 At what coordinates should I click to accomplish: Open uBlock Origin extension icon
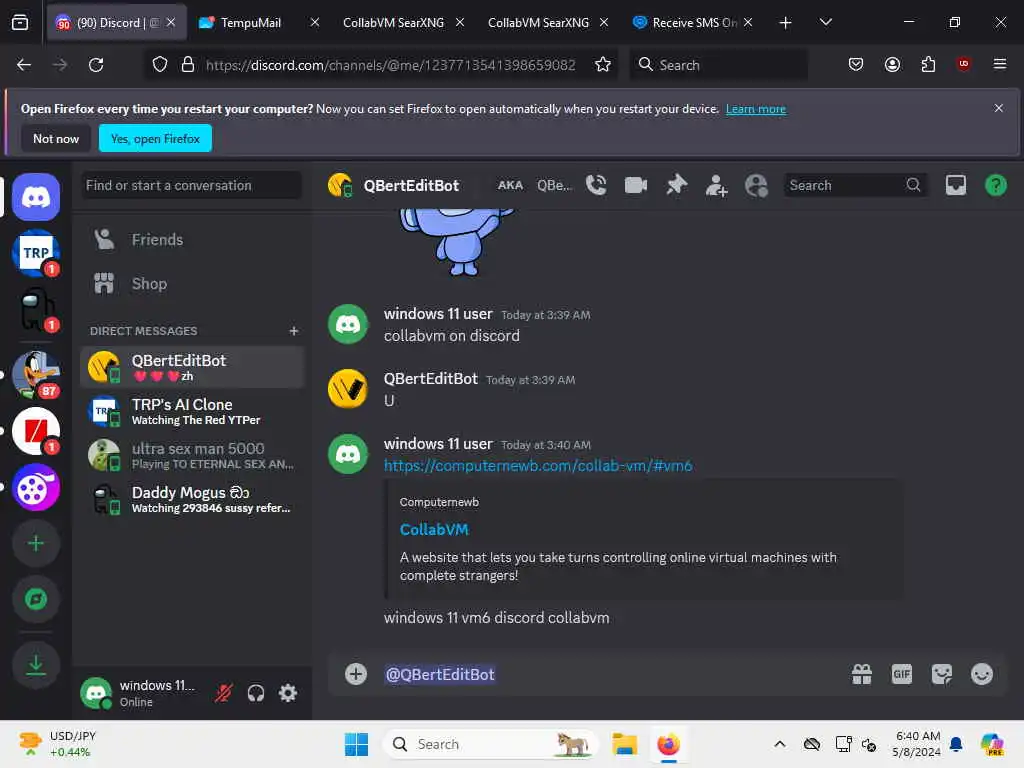(963, 65)
